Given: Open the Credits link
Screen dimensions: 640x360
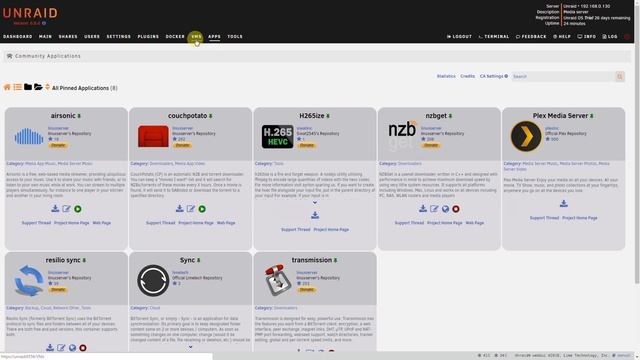Looking at the screenshot, I should coord(468,76).
